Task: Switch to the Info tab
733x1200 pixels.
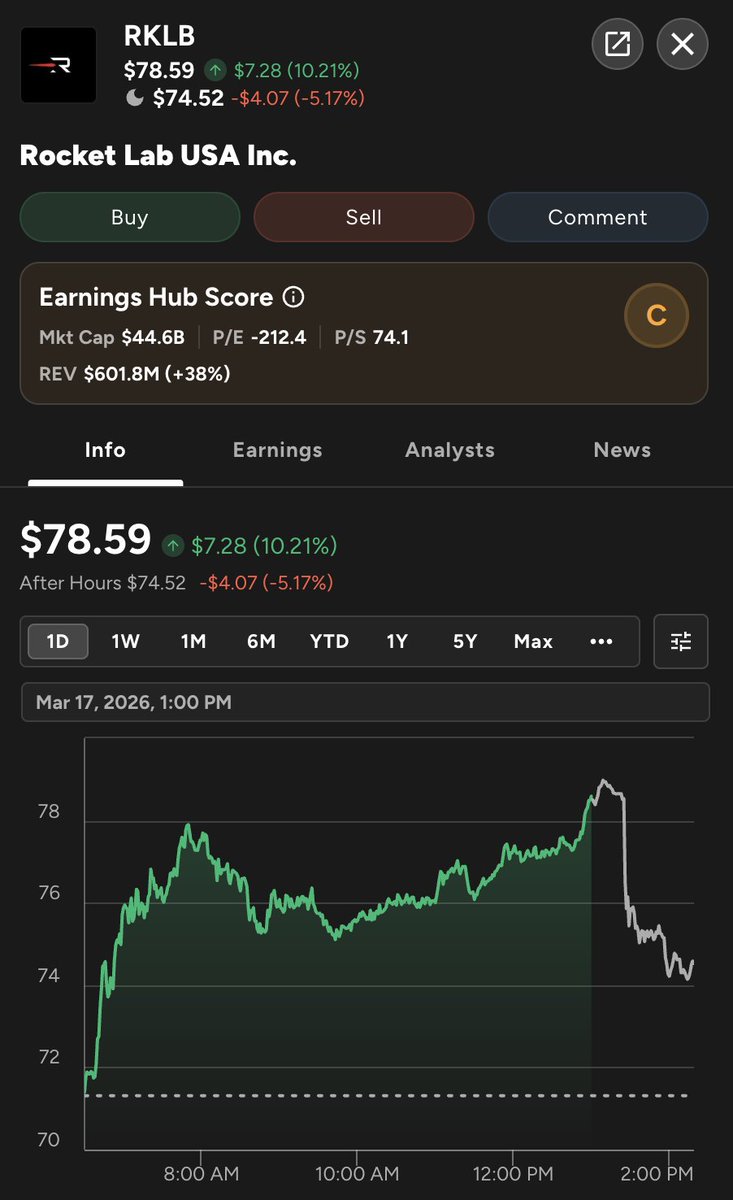Action: 105,450
